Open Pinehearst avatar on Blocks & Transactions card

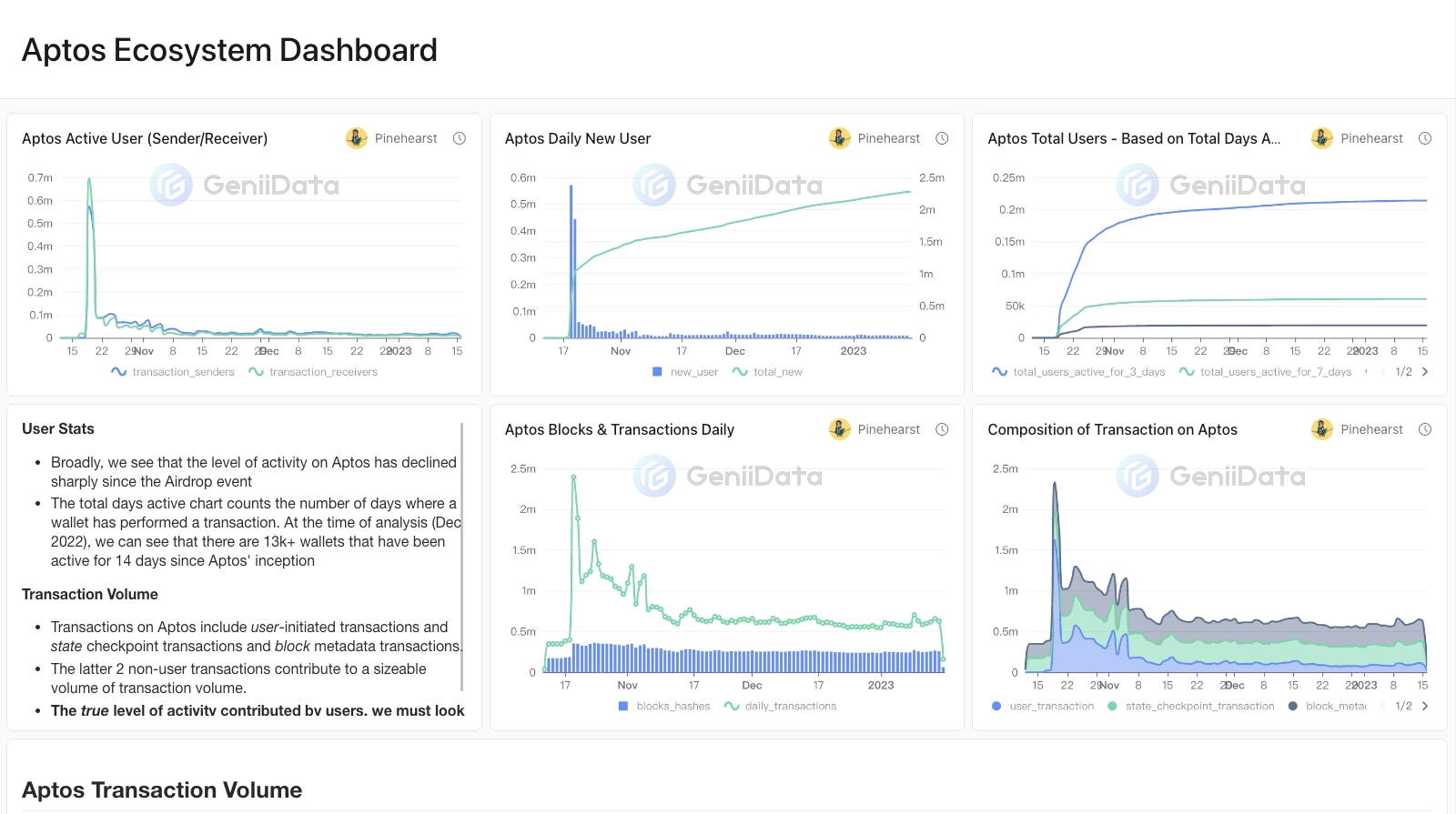[840, 429]
